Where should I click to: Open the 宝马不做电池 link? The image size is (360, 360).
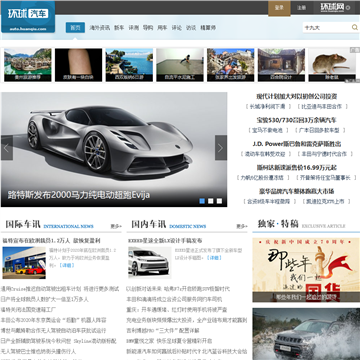(x=268, y=130)
